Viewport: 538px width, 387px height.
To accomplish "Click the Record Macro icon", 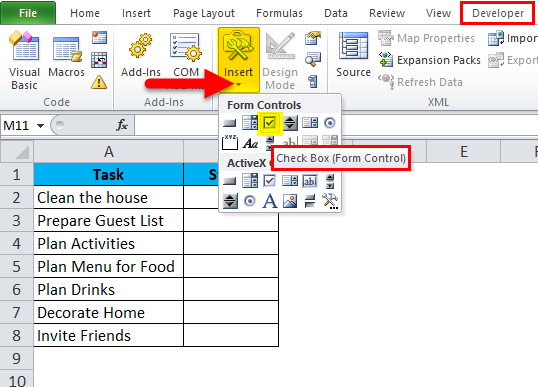I will pos(99,37).
